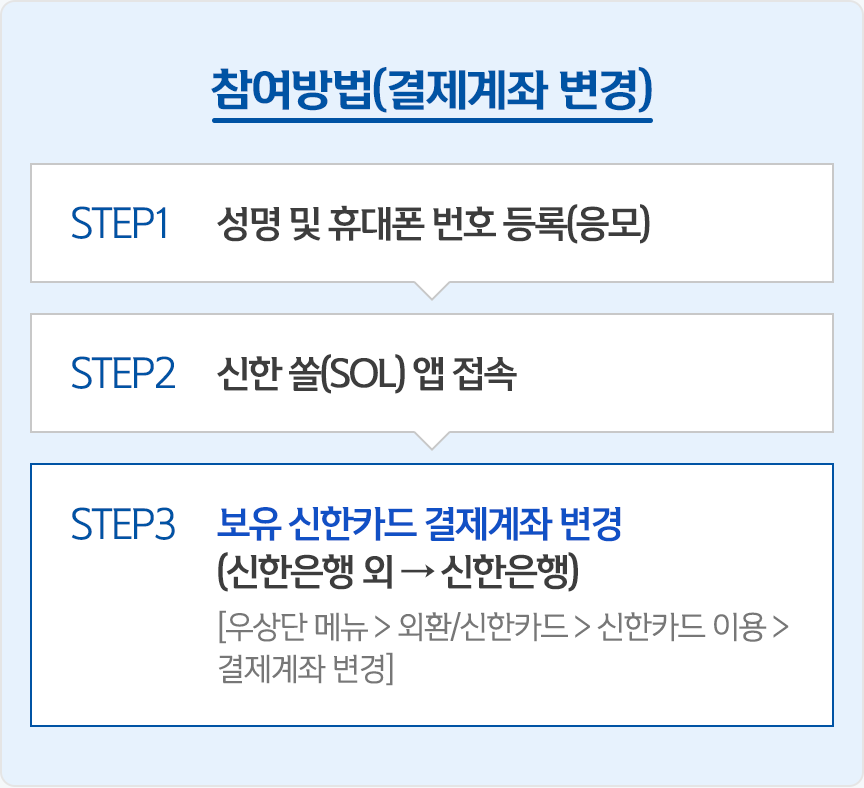This screenshot has height=788, width=864.
Task: Click the 참여방법(결제계좌 변경) heading
Action: pos(432,90)
